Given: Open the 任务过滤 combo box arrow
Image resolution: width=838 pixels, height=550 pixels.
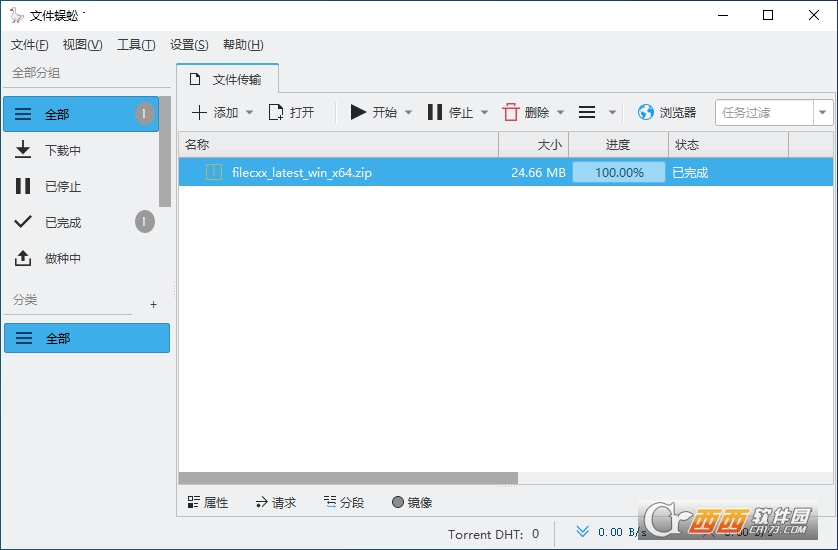Looking at the screenshot, I should click(x=823, y=113).
